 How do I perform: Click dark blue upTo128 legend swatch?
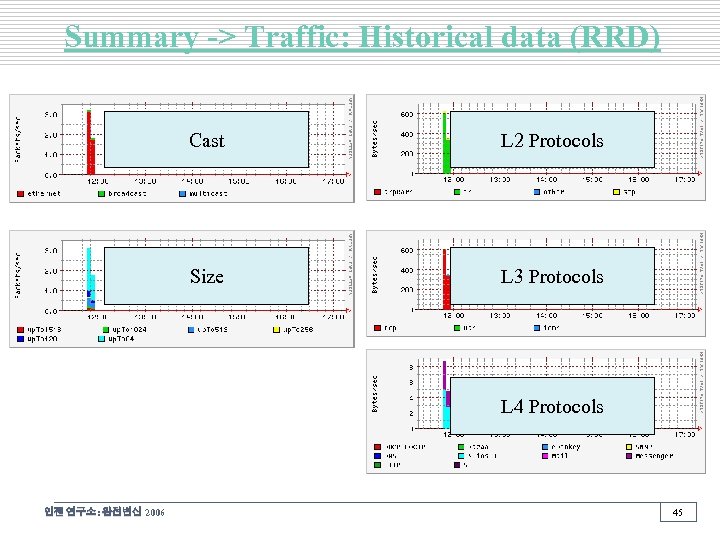pos(20,339)
